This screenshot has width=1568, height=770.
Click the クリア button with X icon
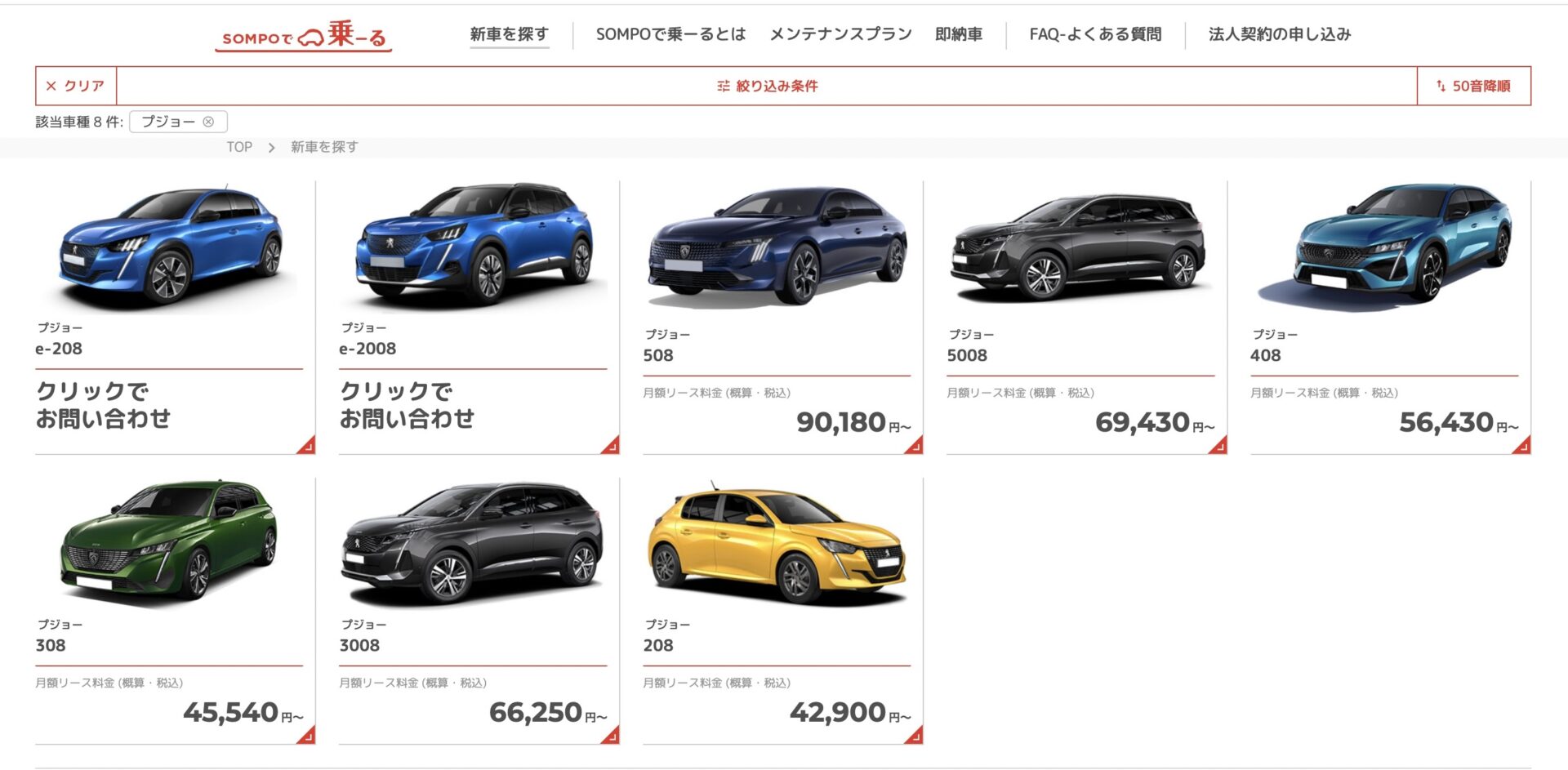point(75,86)
